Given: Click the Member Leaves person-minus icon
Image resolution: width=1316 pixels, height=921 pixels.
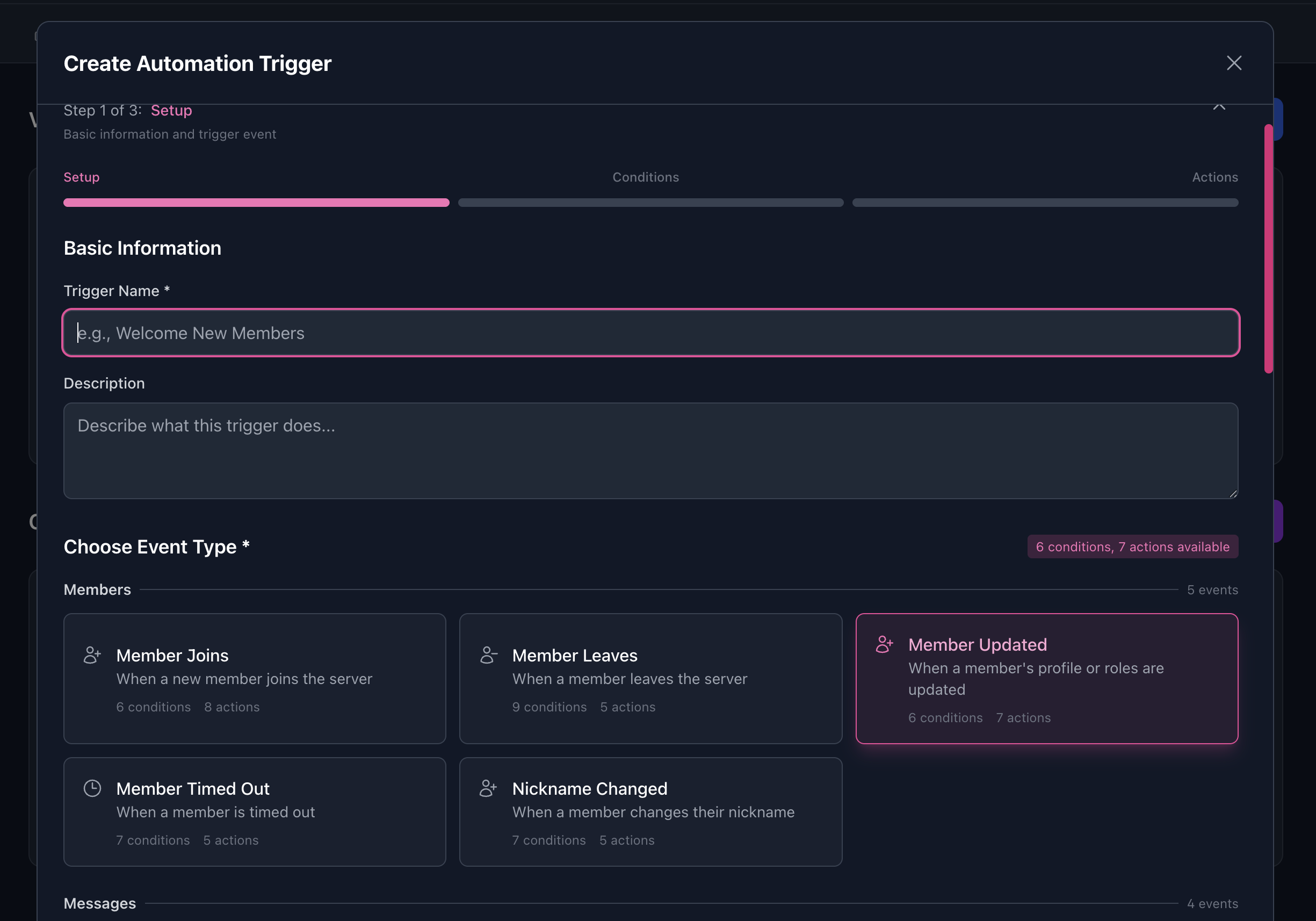Looking at the screenshot, I should click(x=488, y=655).
